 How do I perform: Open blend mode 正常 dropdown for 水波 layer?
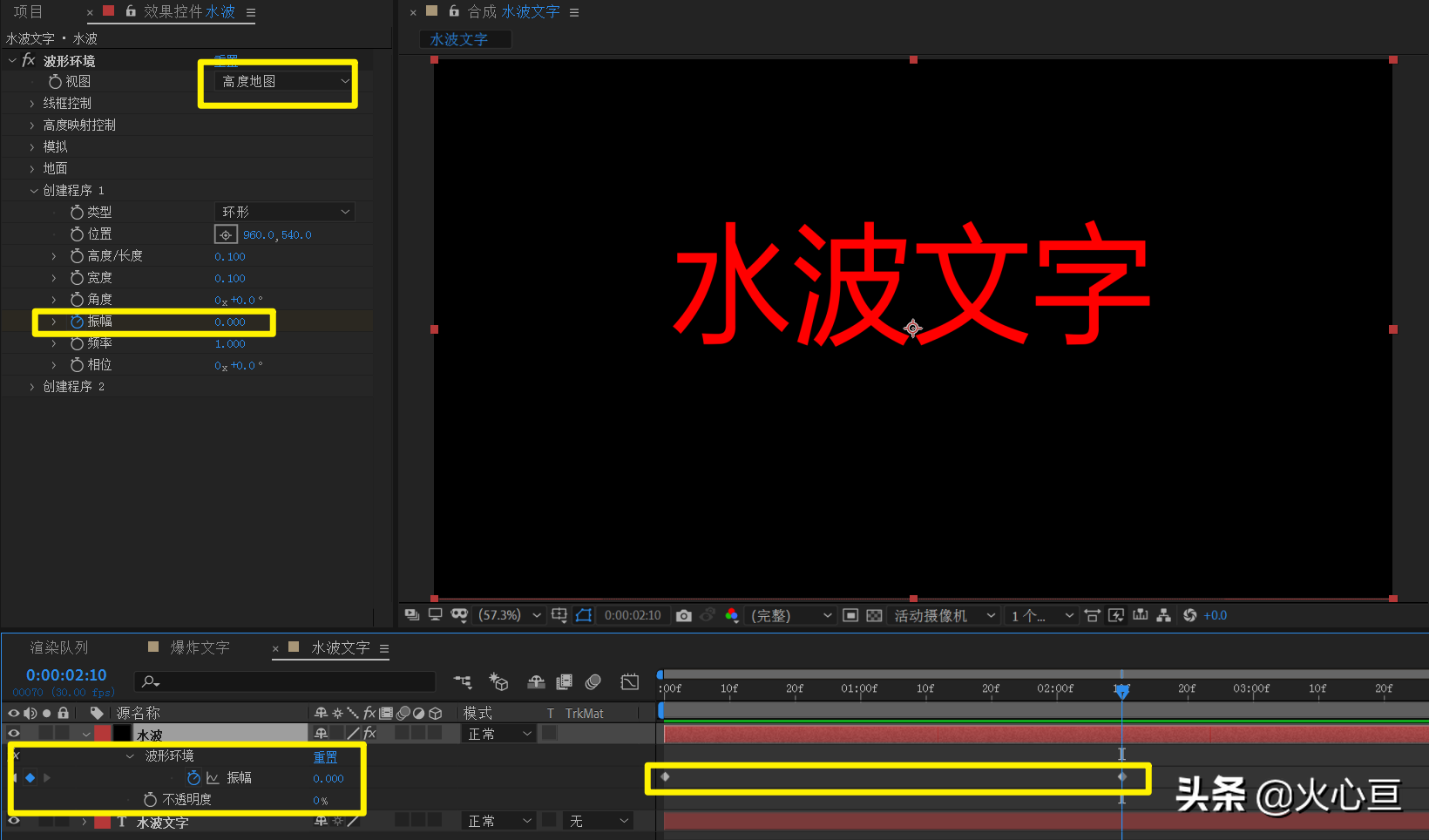499,734
